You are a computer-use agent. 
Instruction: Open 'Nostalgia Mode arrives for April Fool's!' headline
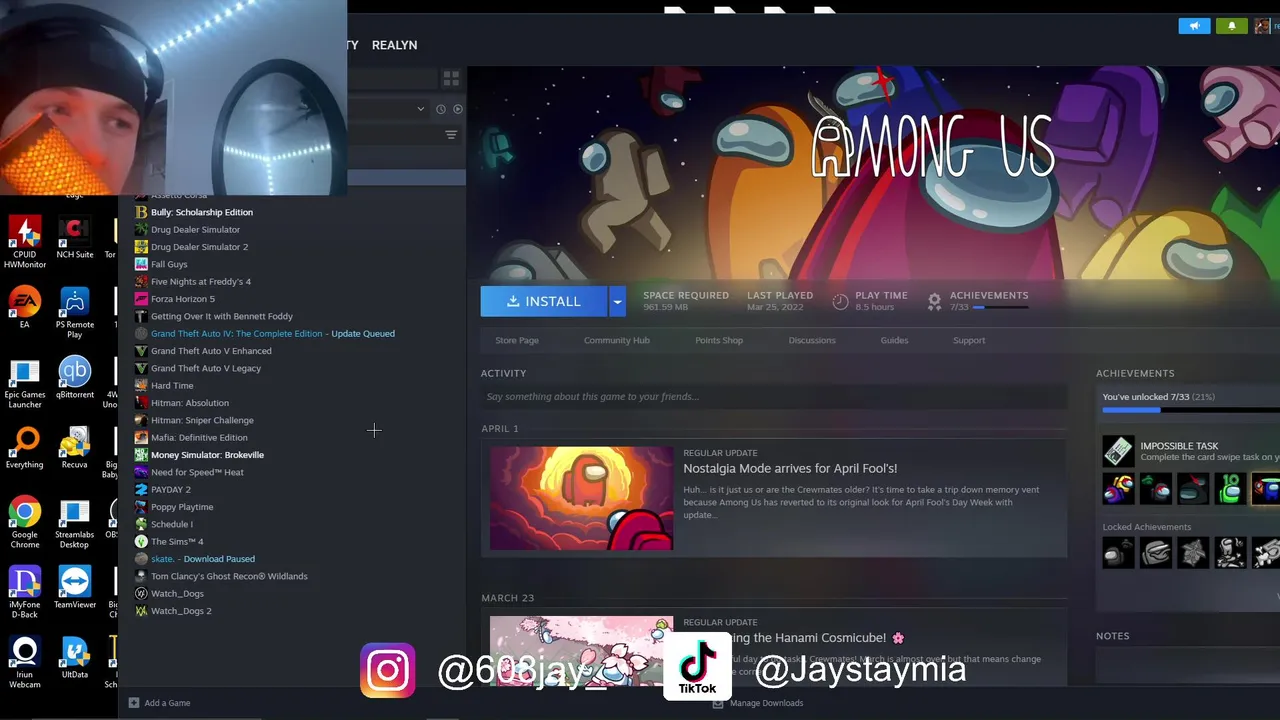pos(790,468)
